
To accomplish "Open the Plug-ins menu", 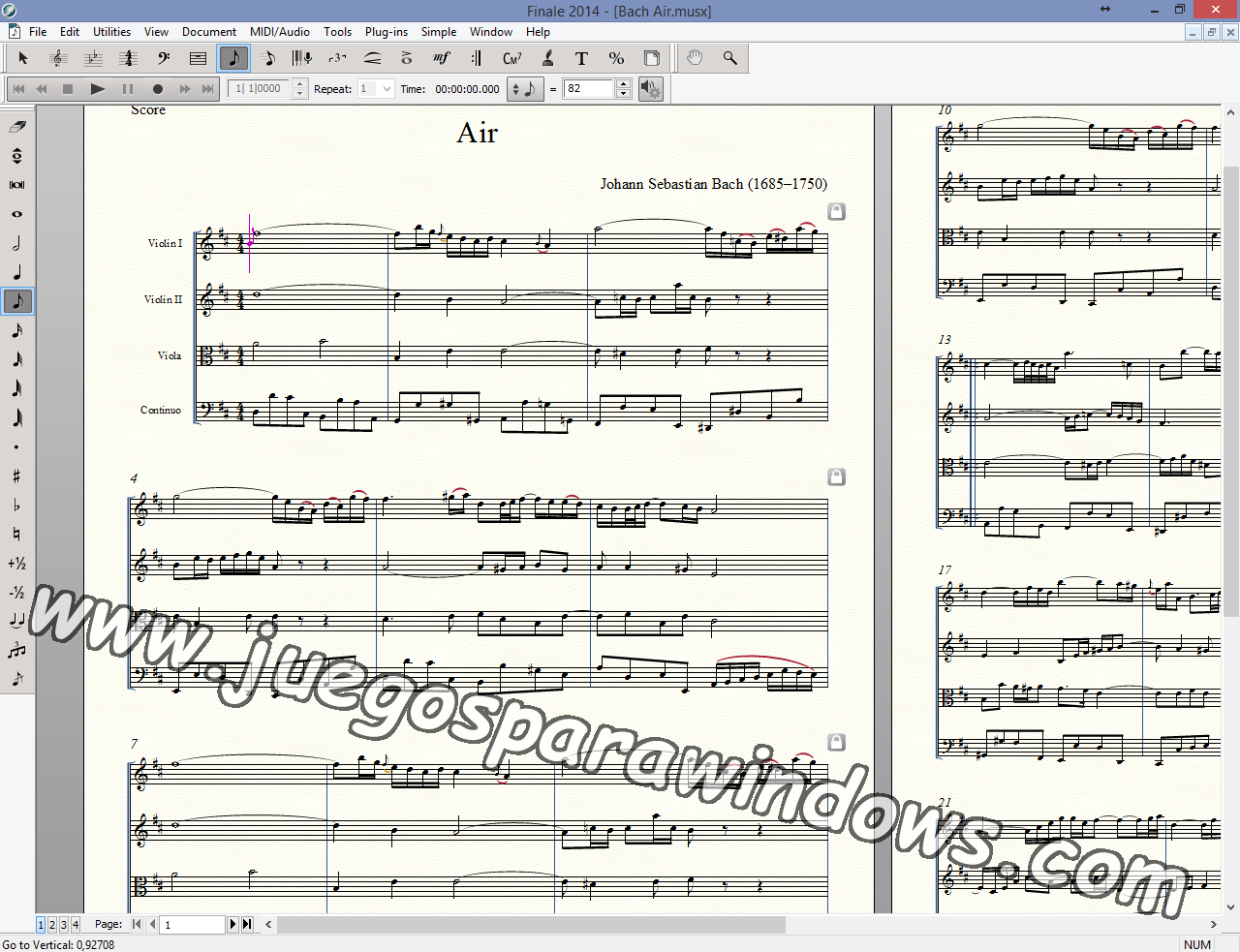I will [x=387, y=32].
